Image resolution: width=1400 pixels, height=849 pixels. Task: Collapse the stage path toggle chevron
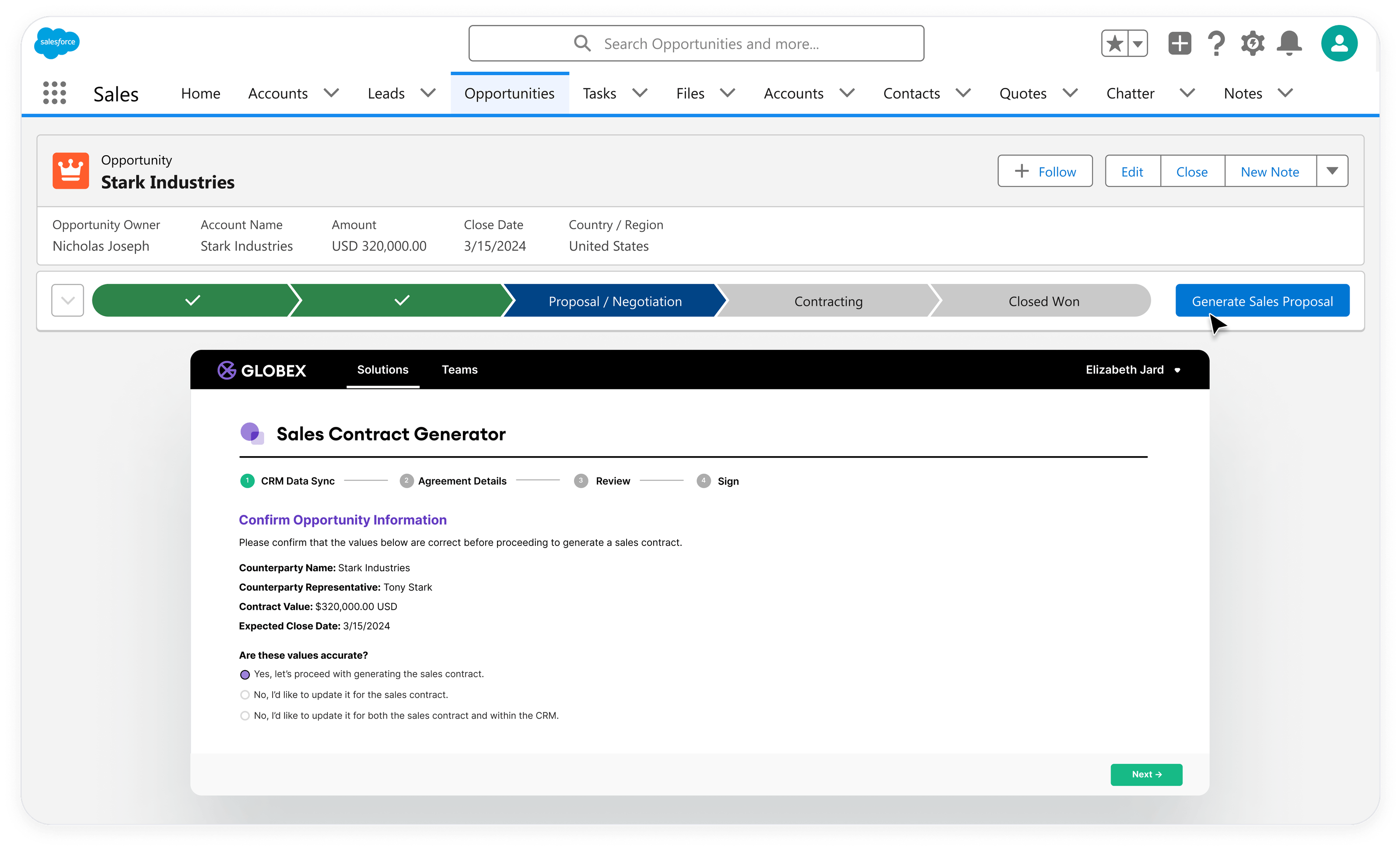coord(68,300)
